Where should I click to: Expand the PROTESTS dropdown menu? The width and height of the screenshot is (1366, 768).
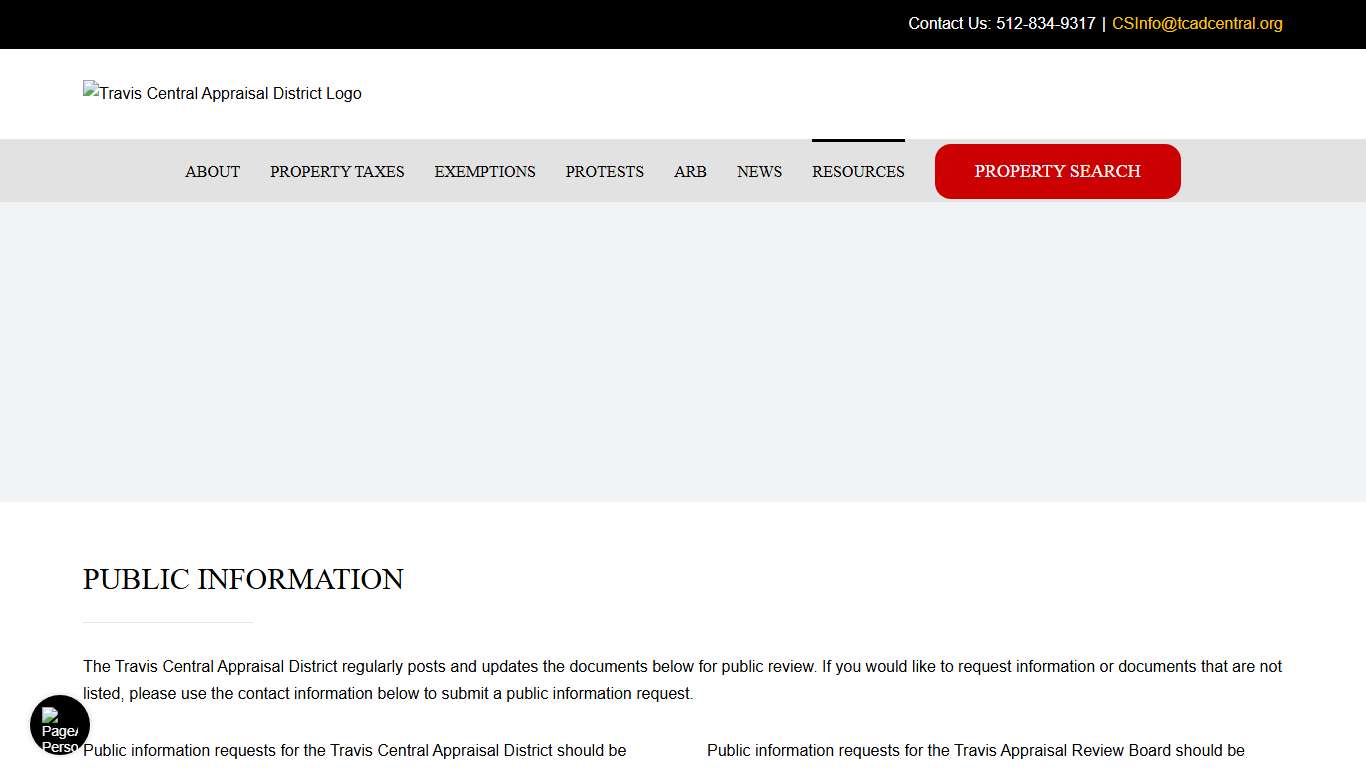(x=604, y=171)
